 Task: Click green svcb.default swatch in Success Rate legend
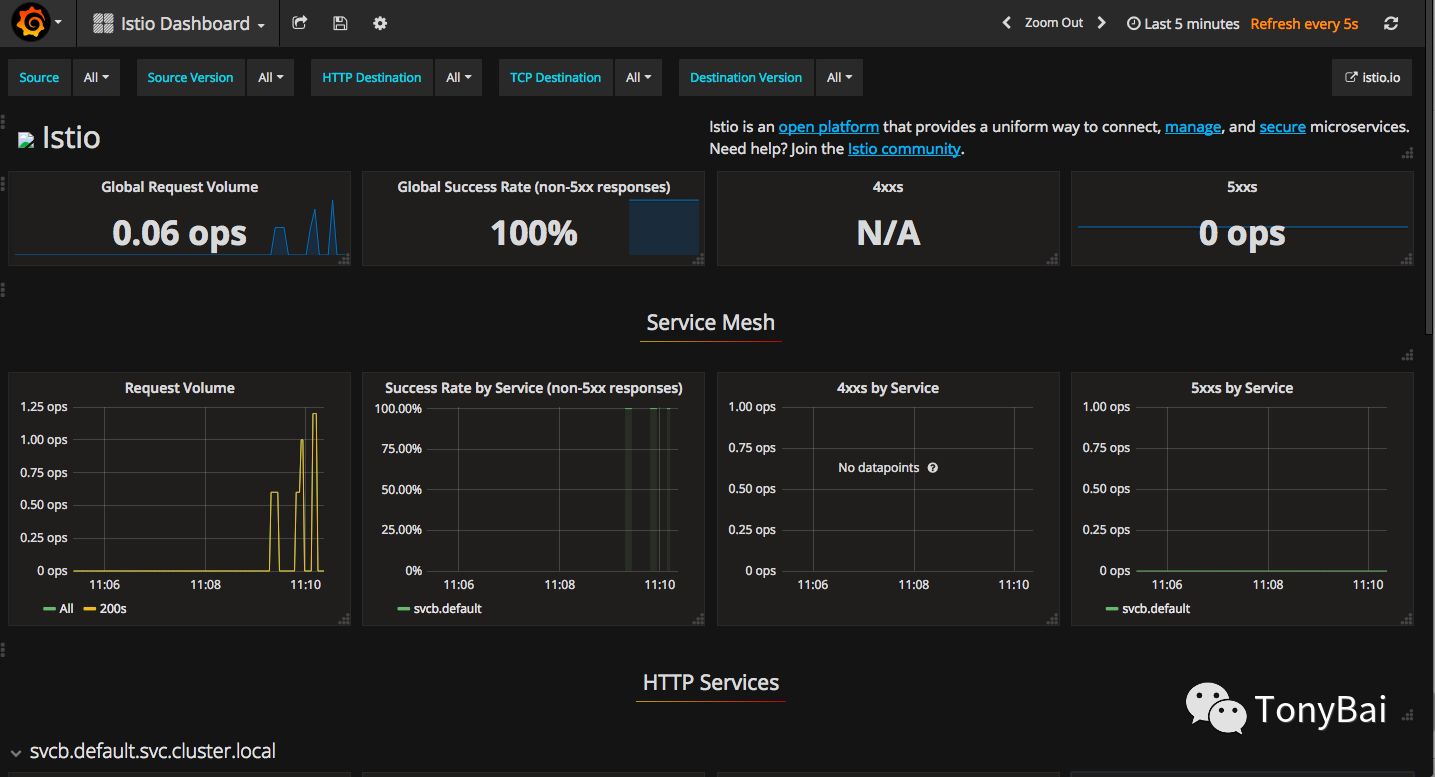pyautogui.click(x=403, y=608)
